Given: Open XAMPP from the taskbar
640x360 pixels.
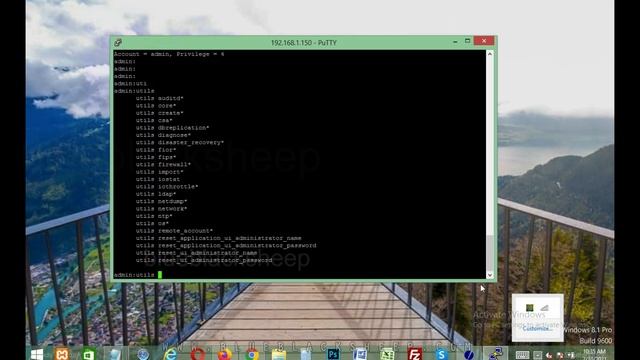Looking at the screenshot, I should coord(62,354).
